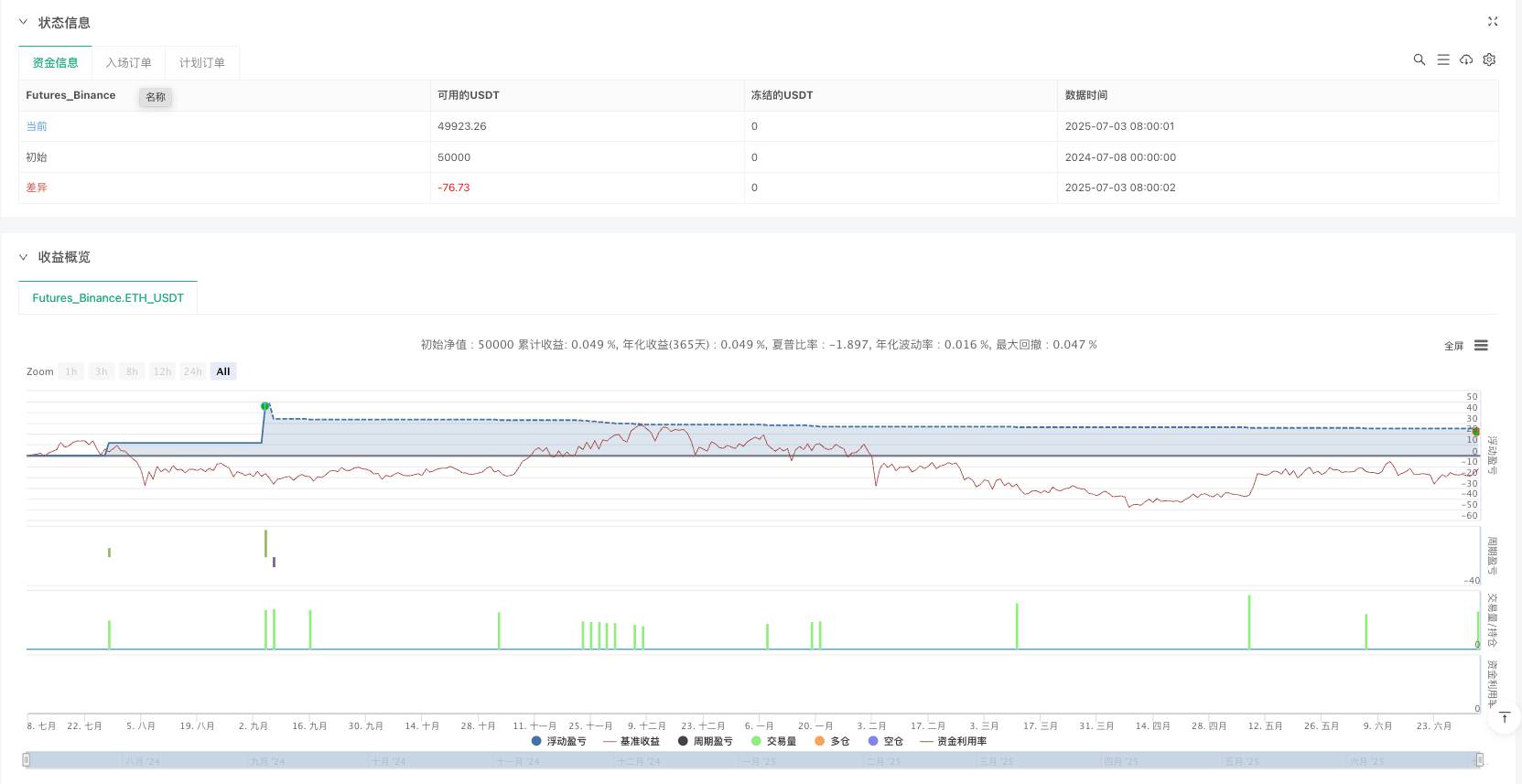Image resolution: width=1522 pixels, height=784 pixels.
Task: Click the scroll to top arrow button
Action: (x=1504, y=718)
